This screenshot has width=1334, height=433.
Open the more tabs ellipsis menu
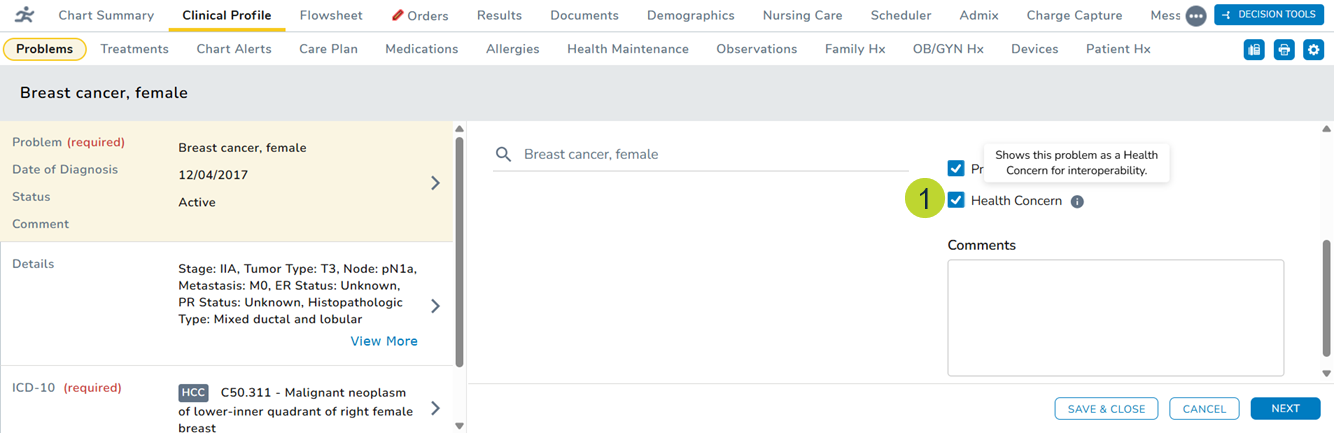(1195, 16)
